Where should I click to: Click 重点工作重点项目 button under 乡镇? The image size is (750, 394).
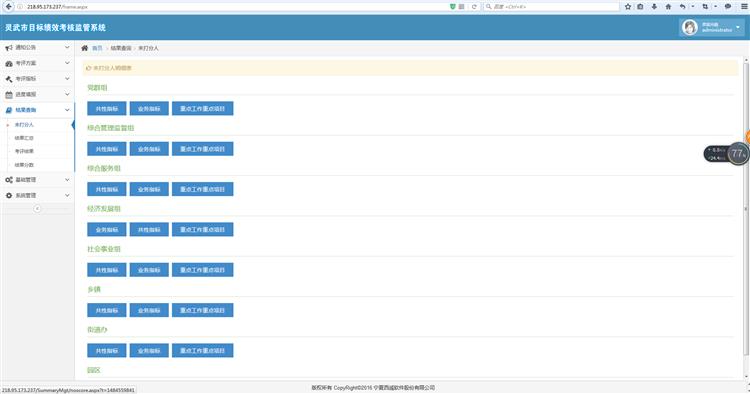point(203,310)
